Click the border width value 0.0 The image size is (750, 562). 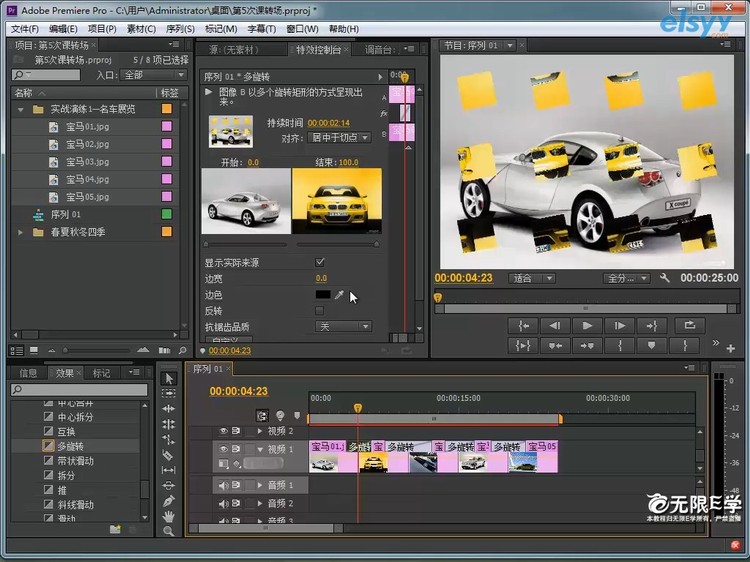[321, 278]
